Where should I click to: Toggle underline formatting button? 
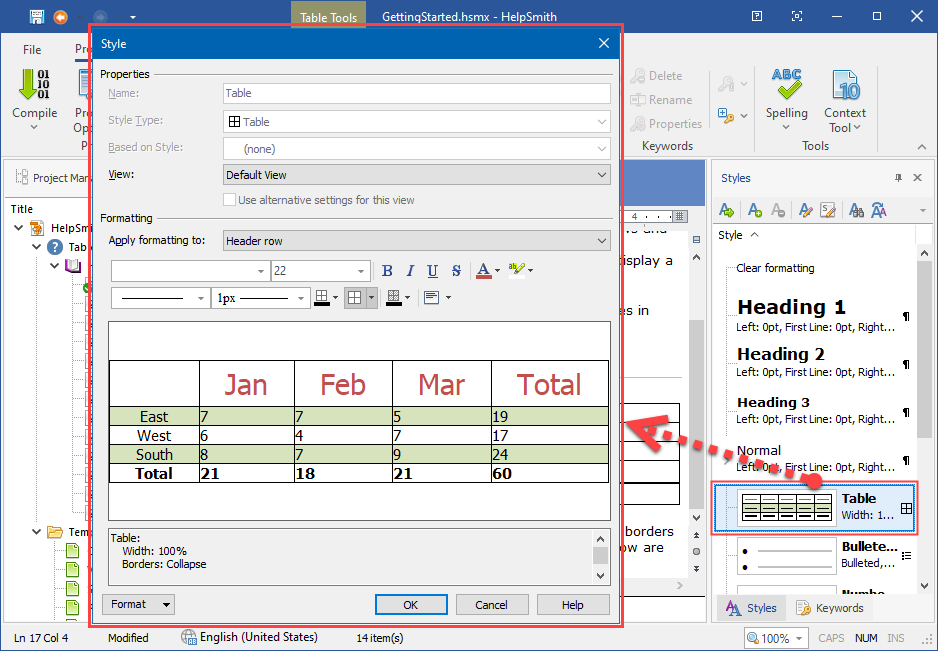433,271
